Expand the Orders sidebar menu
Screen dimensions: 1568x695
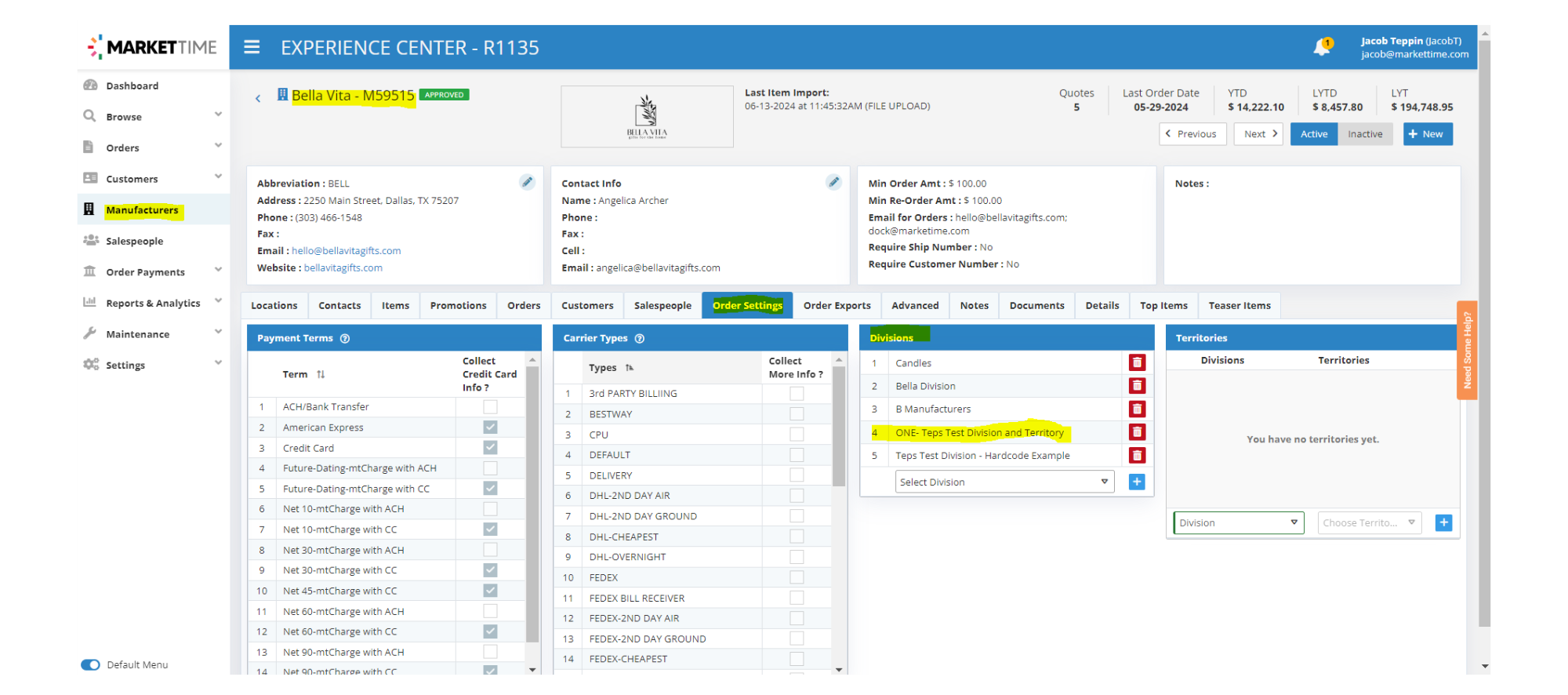coord(218,146)
